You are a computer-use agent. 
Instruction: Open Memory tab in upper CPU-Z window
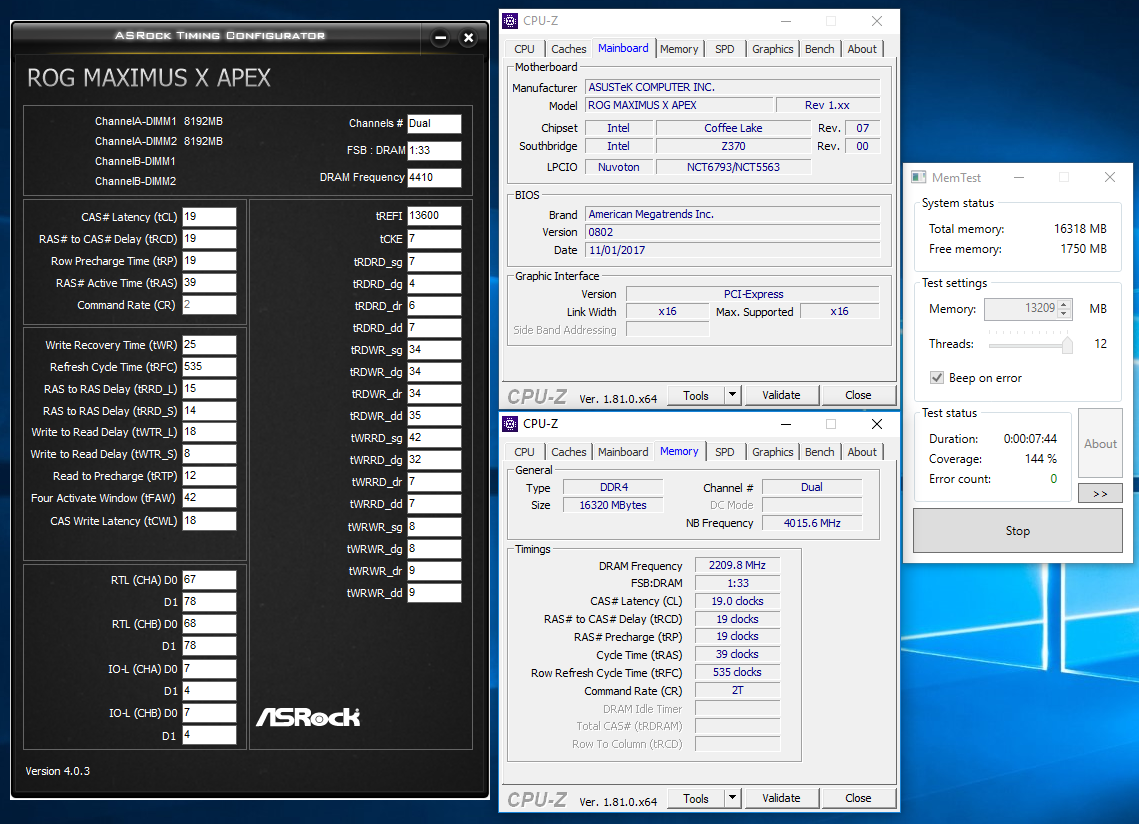pyautogui.click(x=679, y=49)
